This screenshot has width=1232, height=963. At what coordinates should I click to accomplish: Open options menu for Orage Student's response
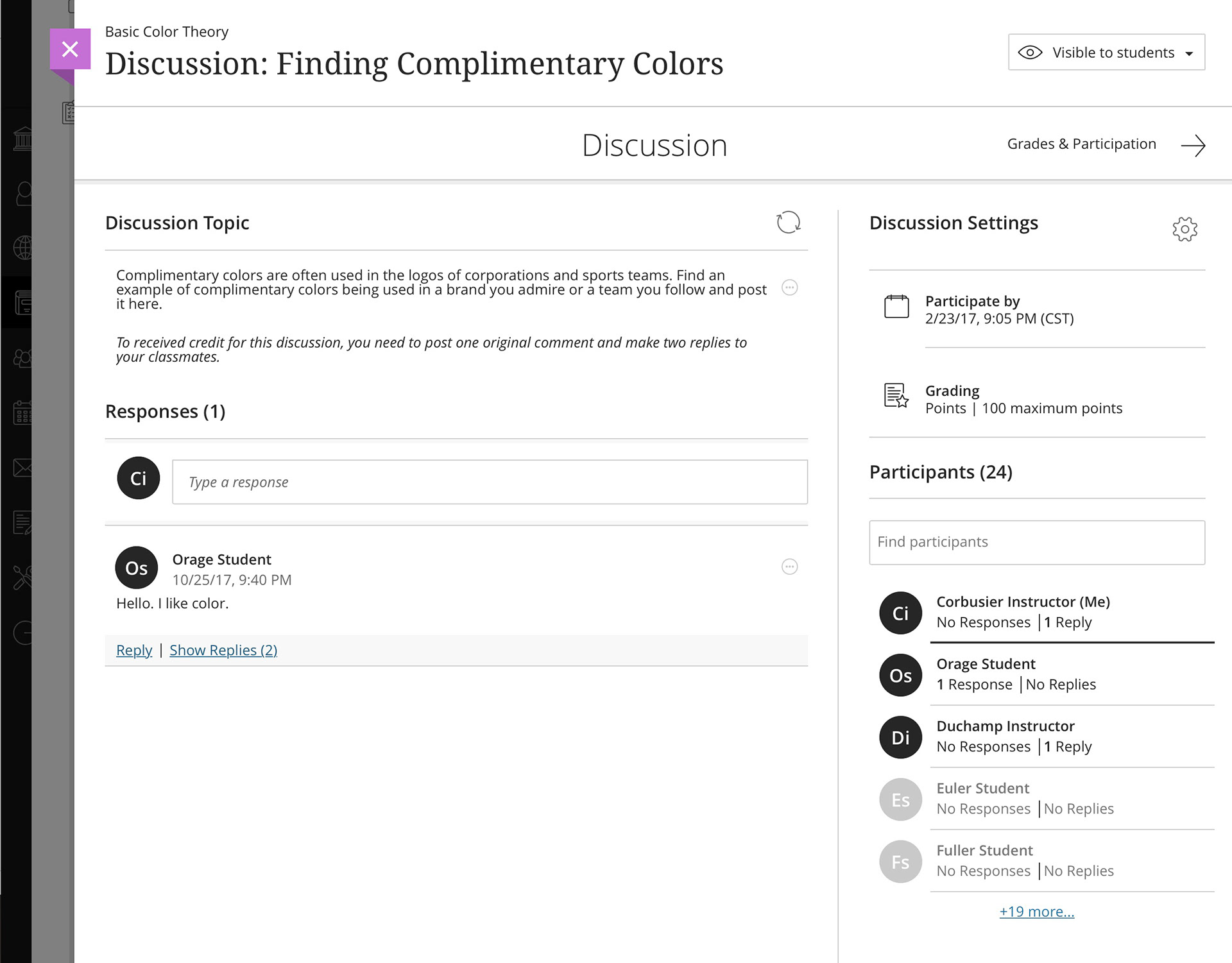(x=789, y=567)
